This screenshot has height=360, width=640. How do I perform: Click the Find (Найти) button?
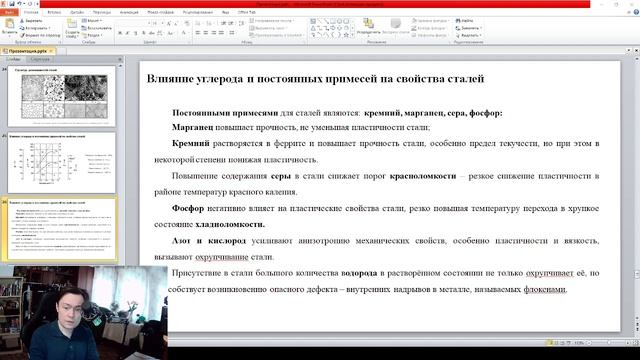point(464,20)
